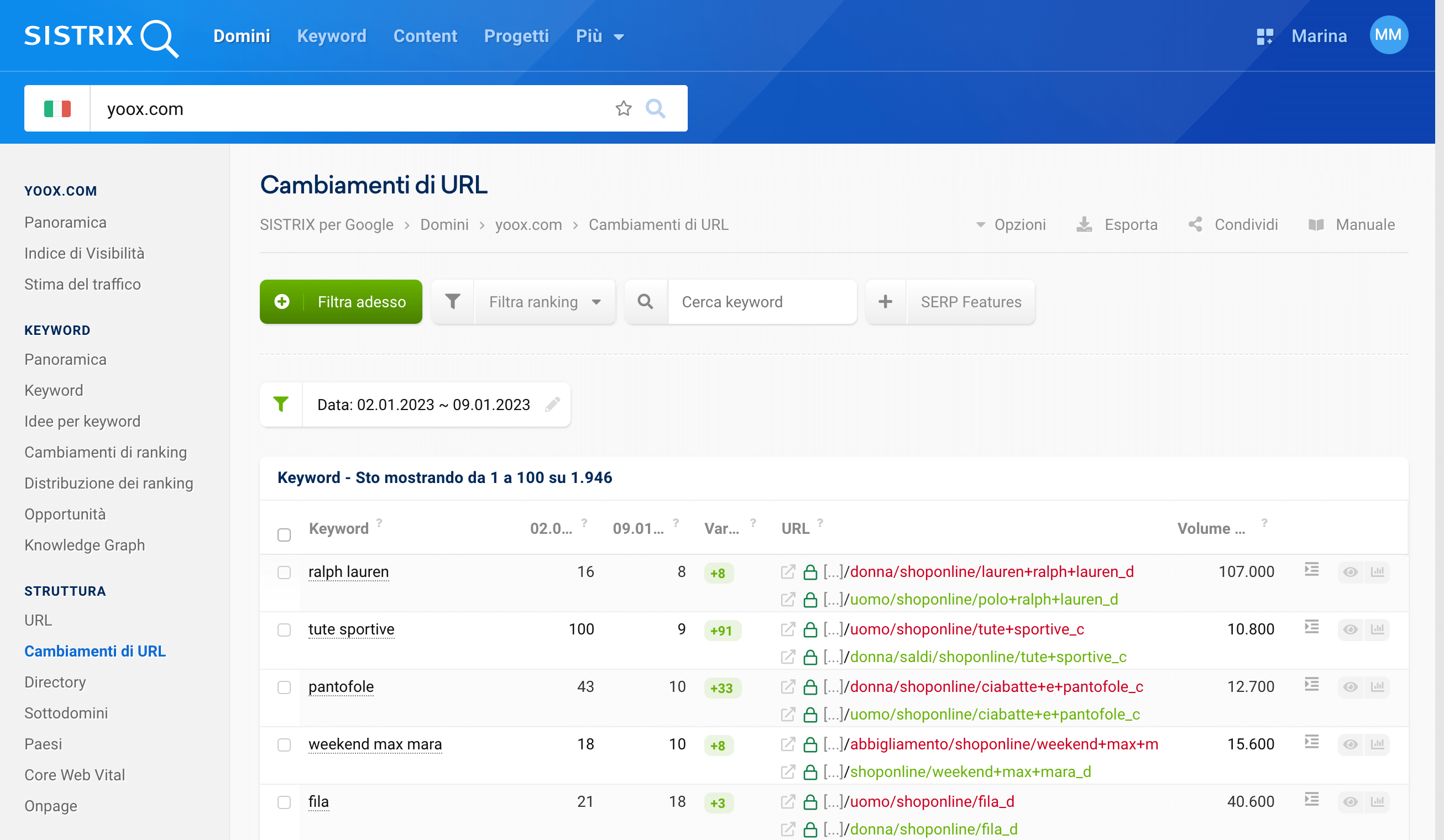Click the SERP Features button
The width and height of the screenshot is (1444, 840).
pyautogui.click(x=971, y=302)
